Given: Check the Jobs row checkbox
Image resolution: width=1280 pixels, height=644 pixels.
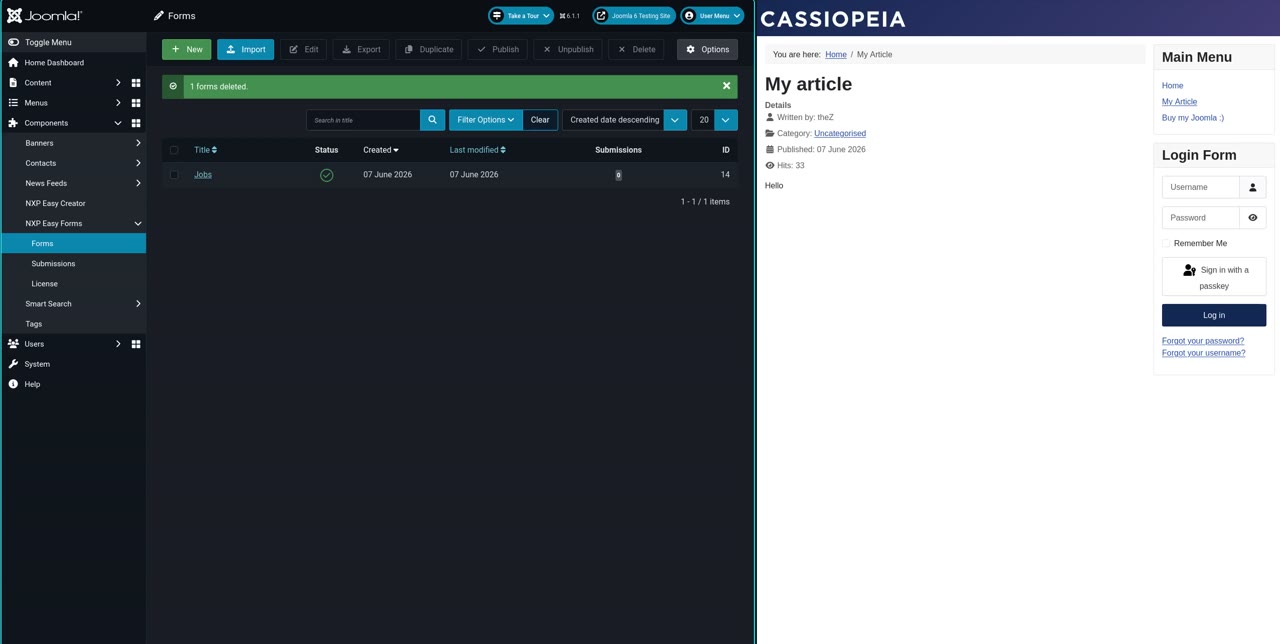Looking at the screenshot, I should 174,175.
